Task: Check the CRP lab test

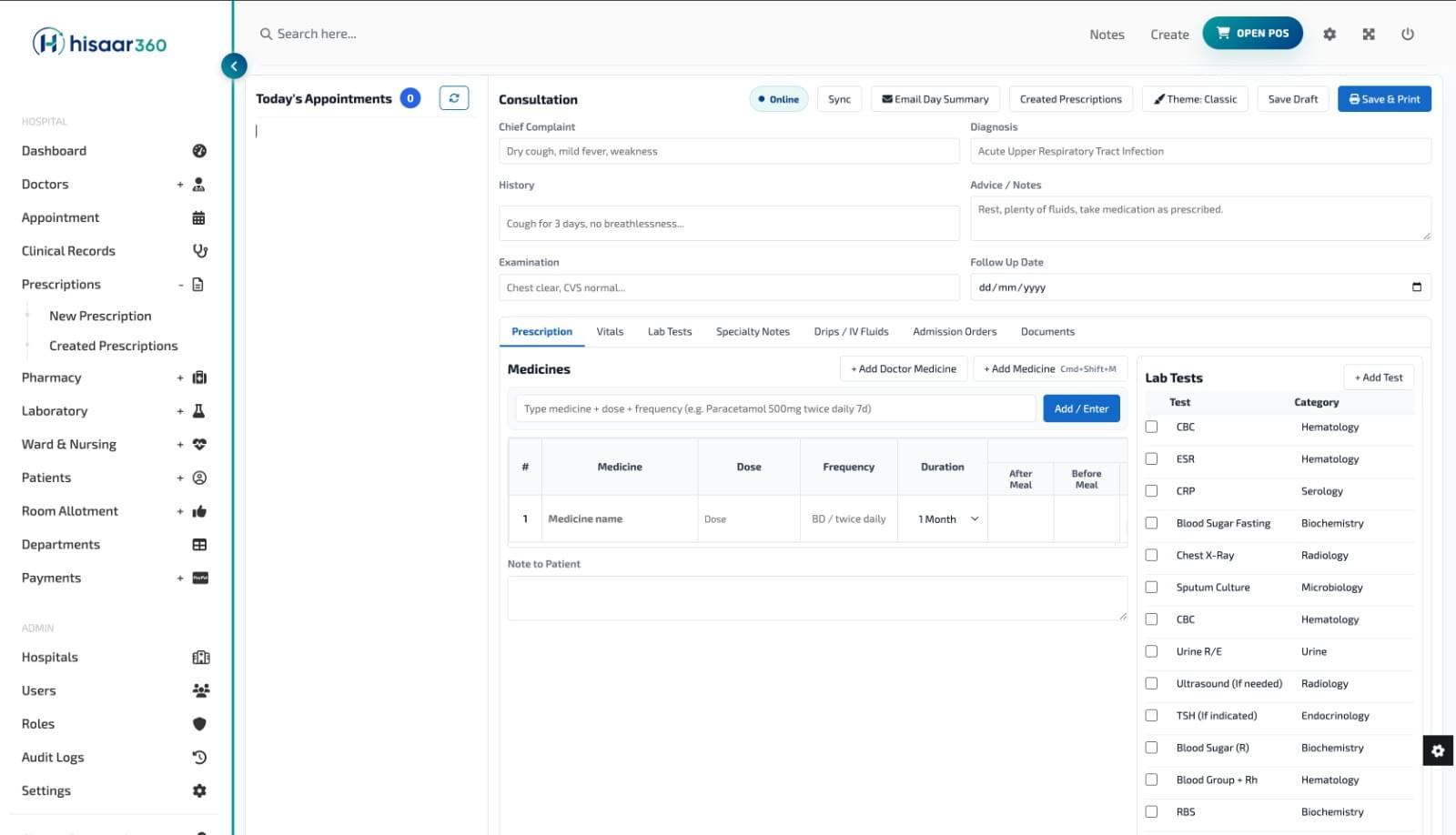Action: (1151, 491)
